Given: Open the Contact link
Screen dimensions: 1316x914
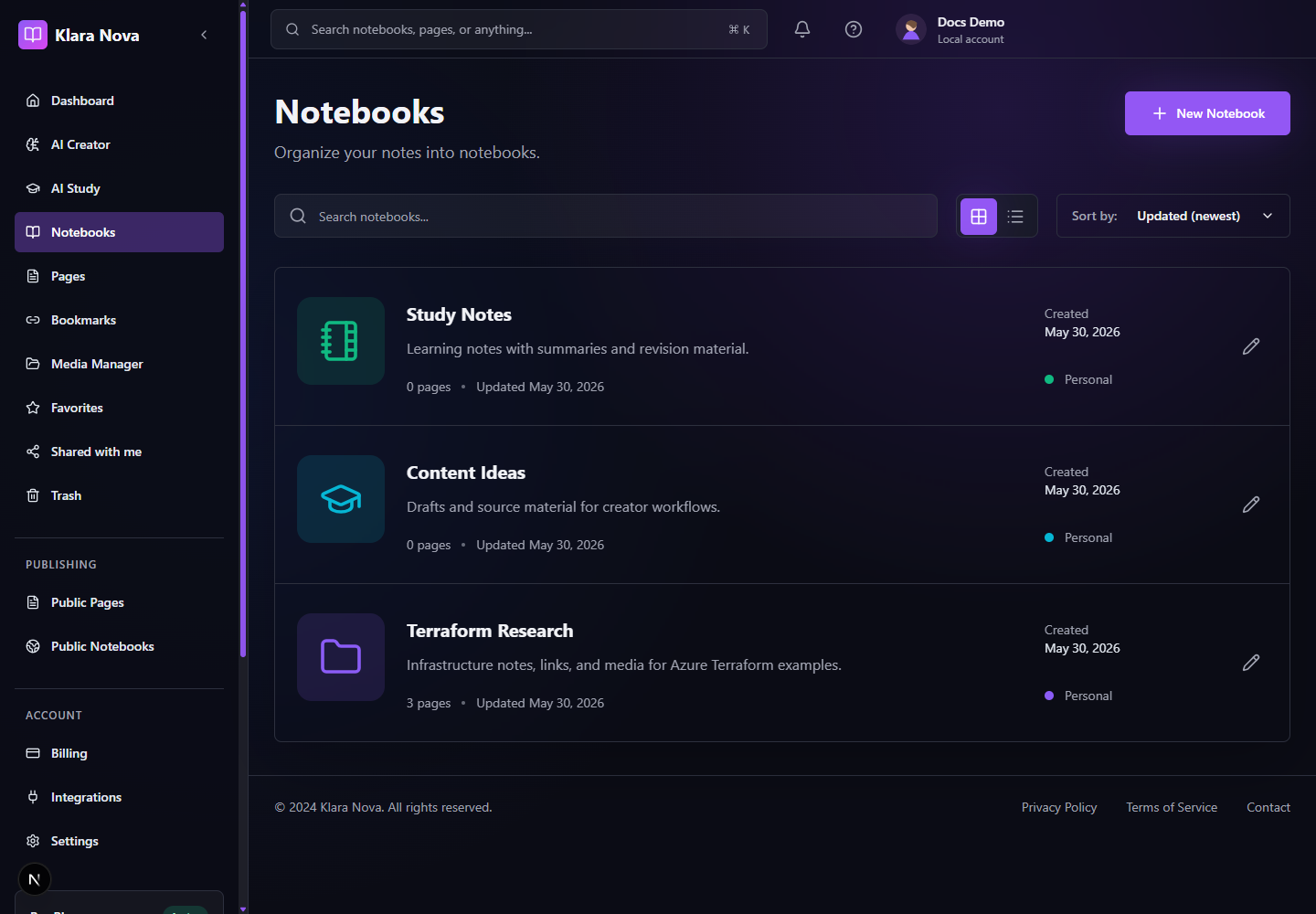Looking at the screenshot, I should 1268,807.
